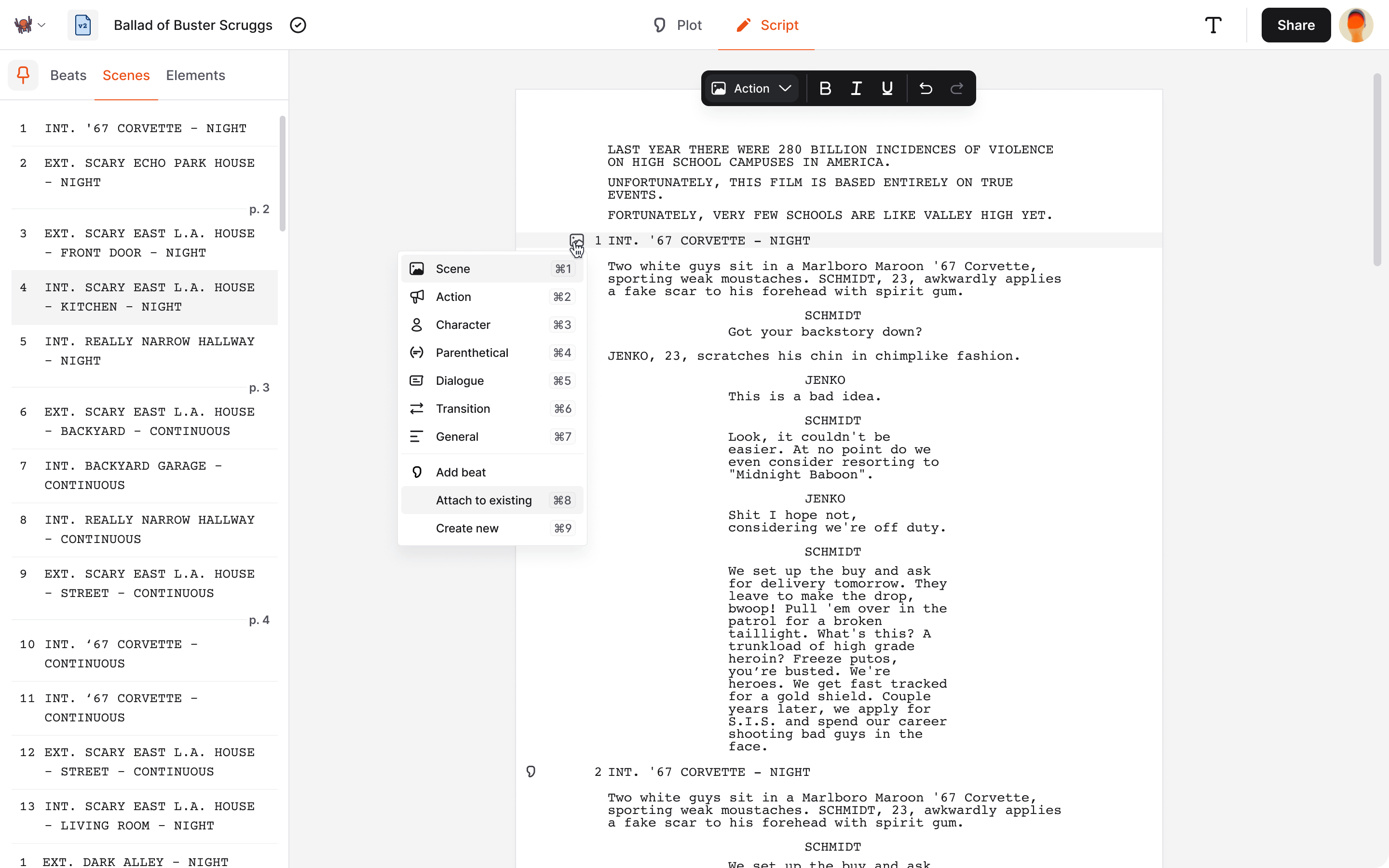Choose General in the element menu

[492, 437]
